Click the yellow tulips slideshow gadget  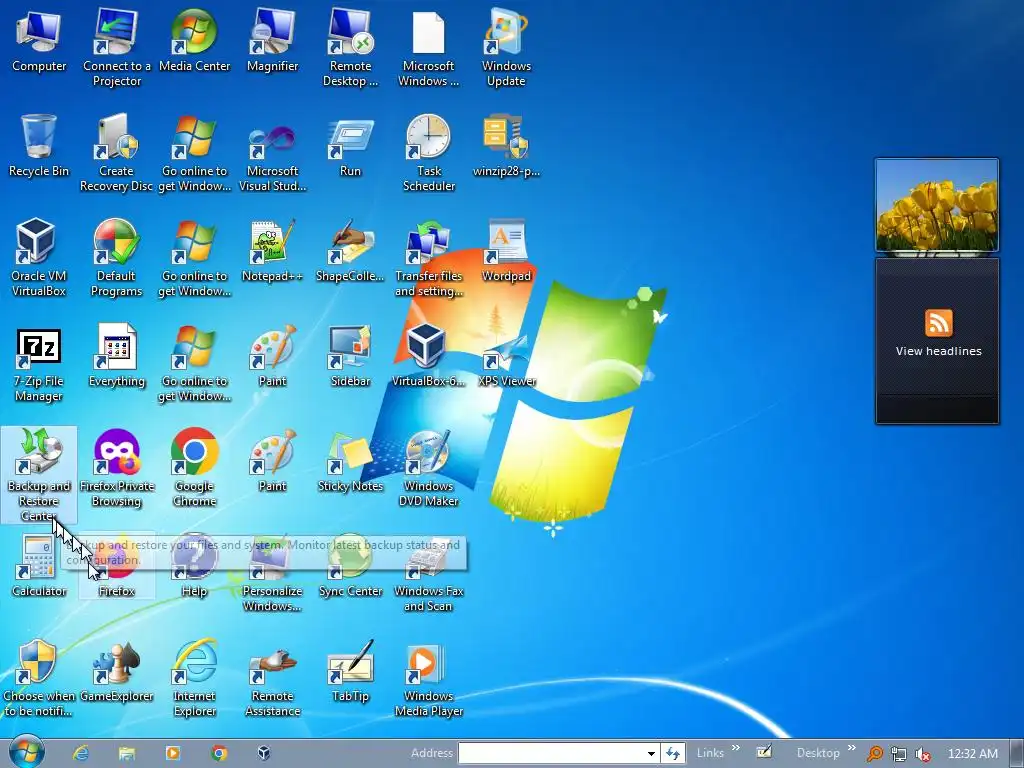click(937, 205)
